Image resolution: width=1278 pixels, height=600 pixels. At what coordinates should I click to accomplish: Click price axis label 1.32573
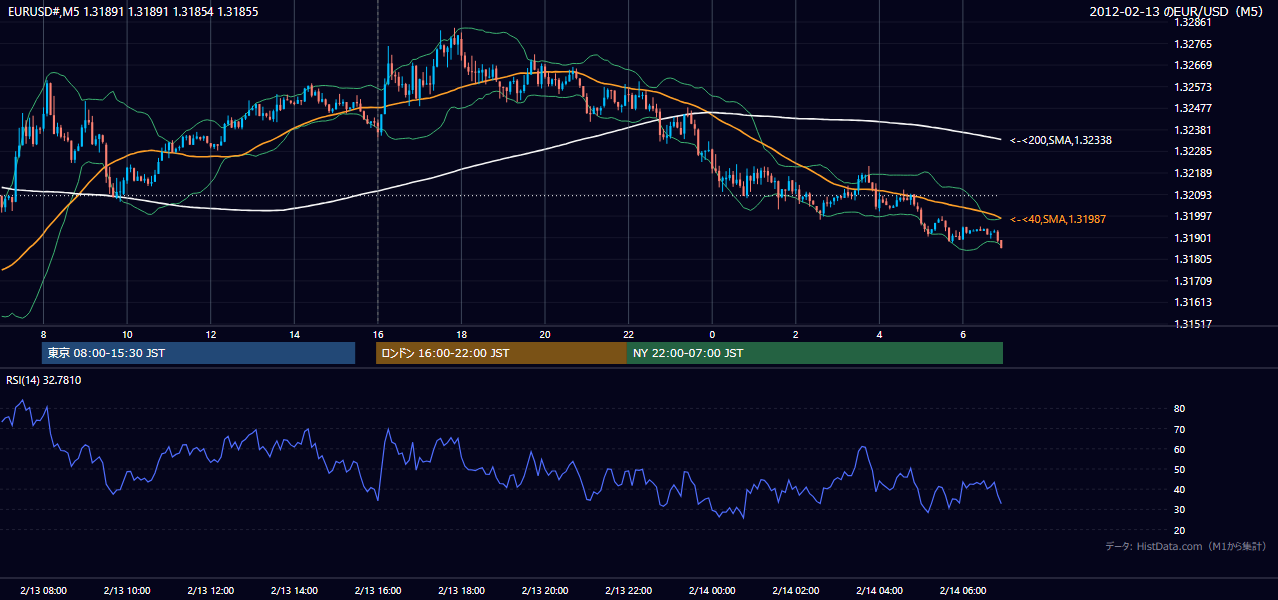click(x=1194, y=87)
